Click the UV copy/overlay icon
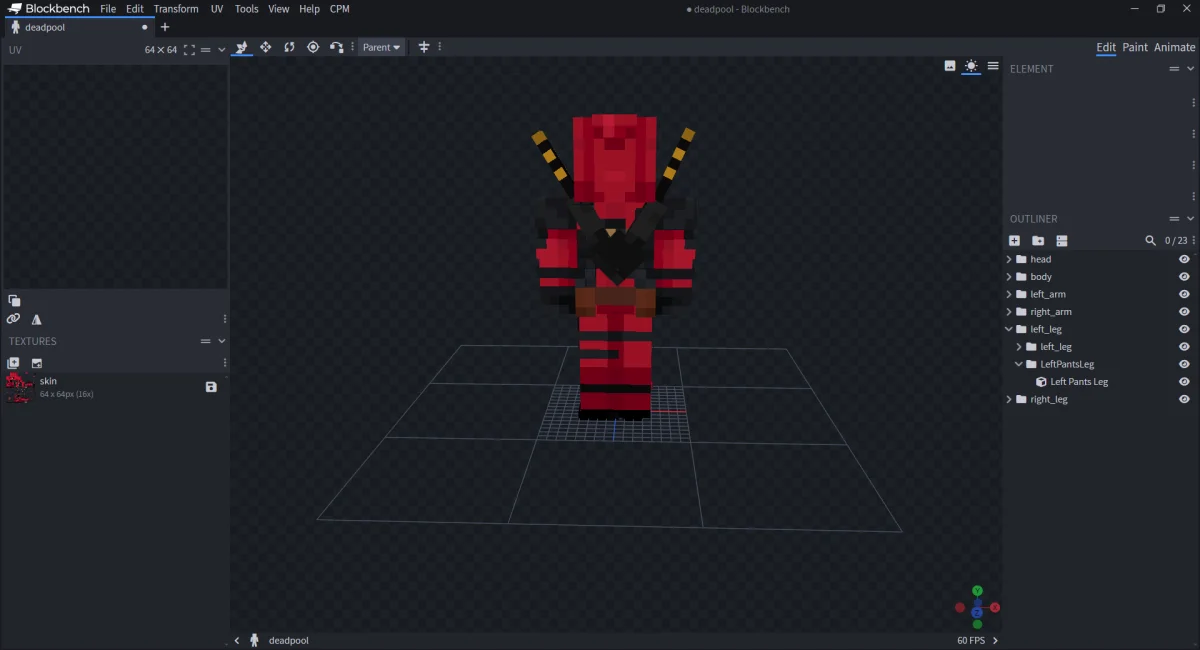This screenshot has height=650, width=1200. (14, 300)
